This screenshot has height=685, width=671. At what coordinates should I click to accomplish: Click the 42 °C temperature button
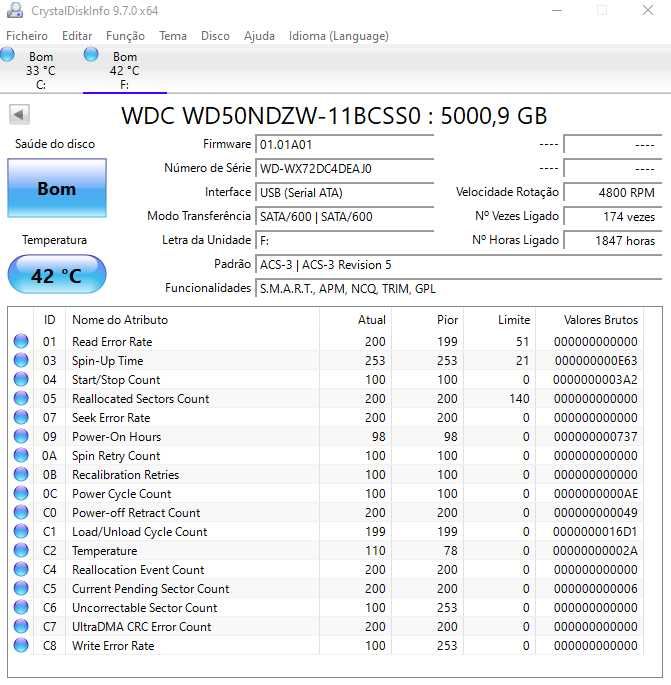point(57,275)
